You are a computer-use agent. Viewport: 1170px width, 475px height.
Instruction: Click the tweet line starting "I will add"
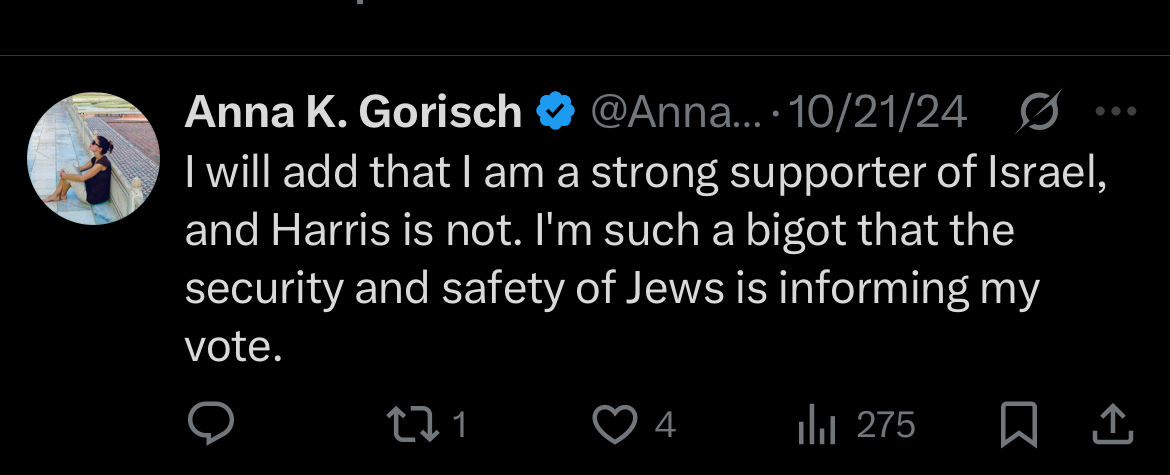coord(645,173)
